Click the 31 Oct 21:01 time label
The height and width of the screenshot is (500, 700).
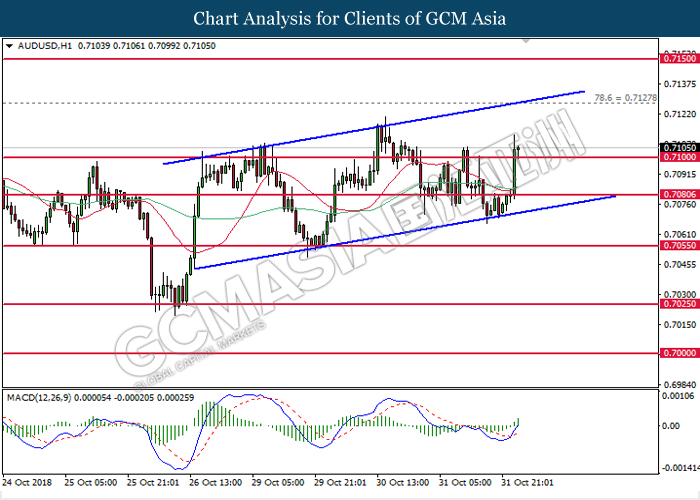[x=528, y=483]
